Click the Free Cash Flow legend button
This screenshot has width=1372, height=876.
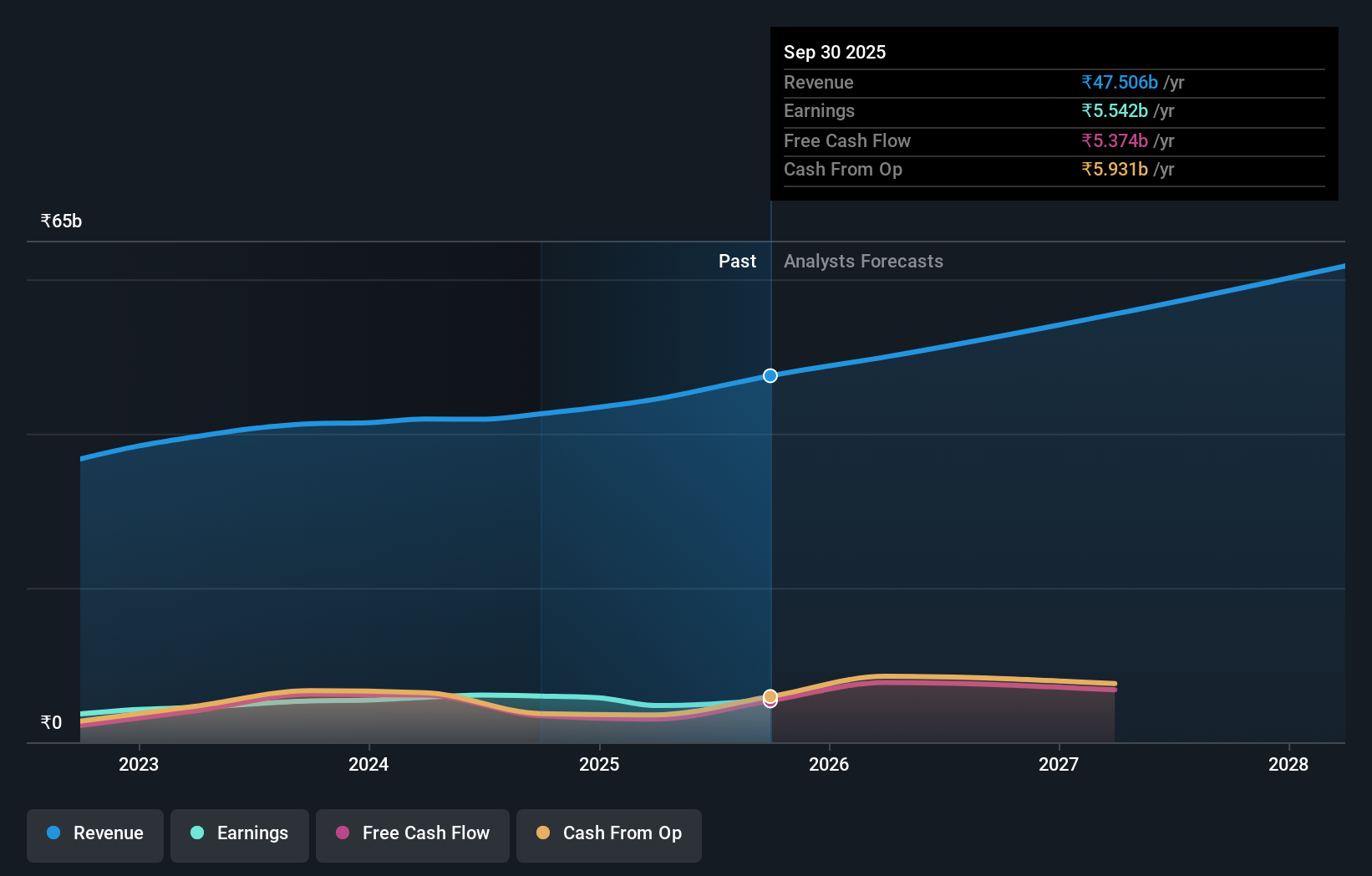coord(413,833)
